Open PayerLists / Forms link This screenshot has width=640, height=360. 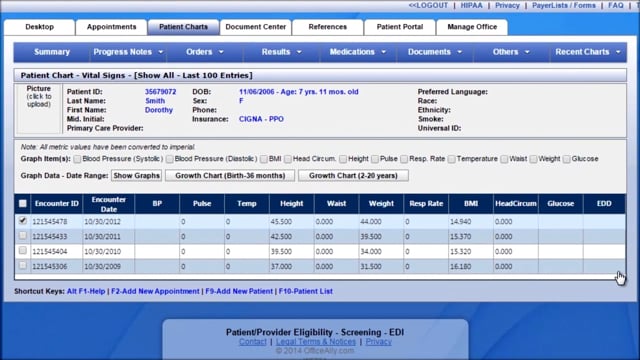[x=564, y=5]
